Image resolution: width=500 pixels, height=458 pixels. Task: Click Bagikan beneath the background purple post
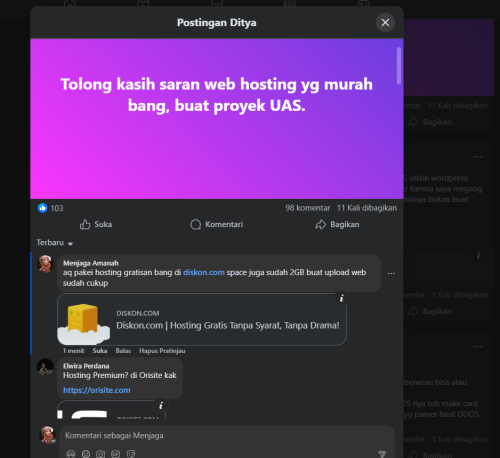(430, 122)
